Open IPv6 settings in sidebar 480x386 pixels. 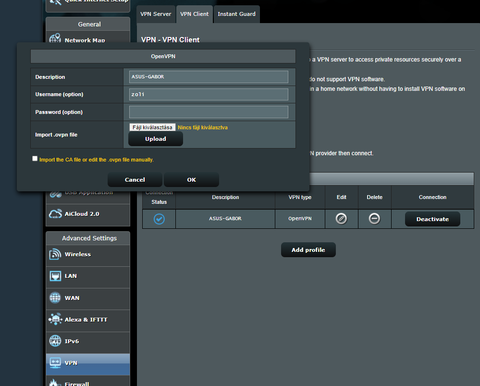pyautogui.click(x=88, y=341)
